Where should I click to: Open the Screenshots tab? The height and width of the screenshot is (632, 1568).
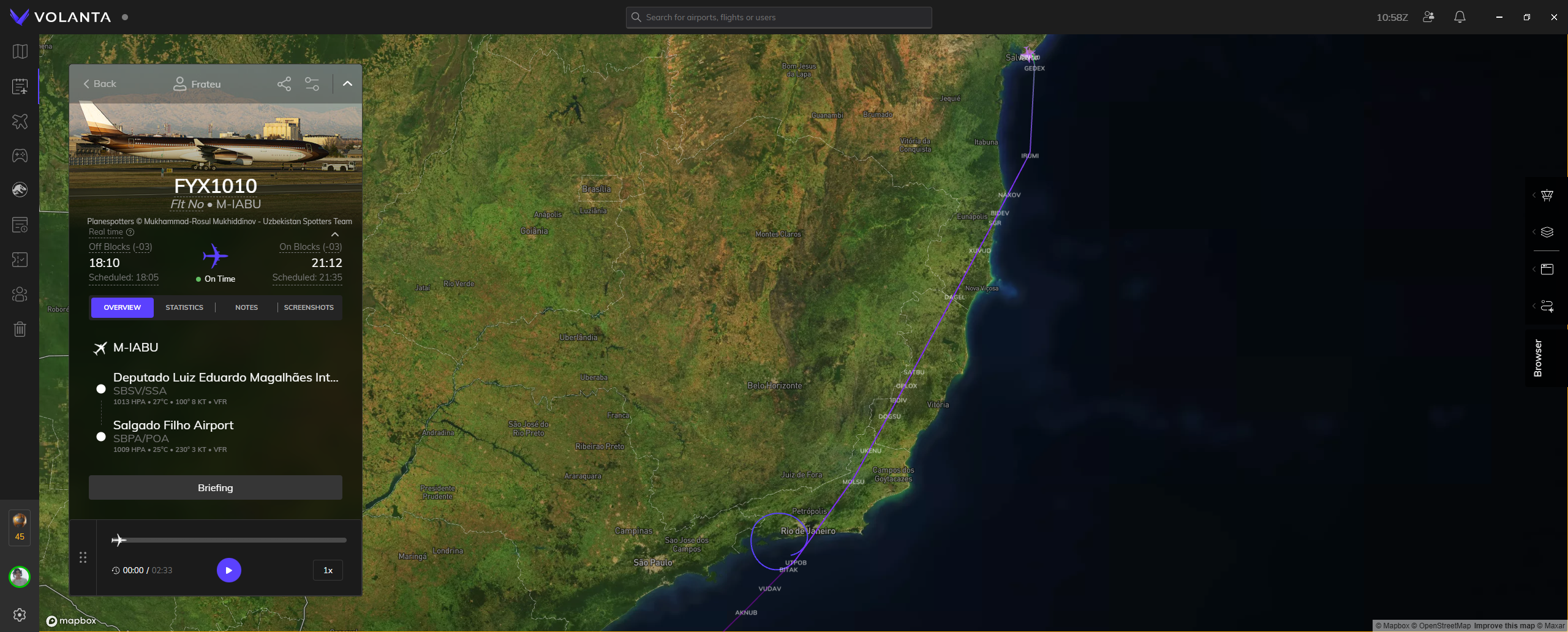click(309, 307)
